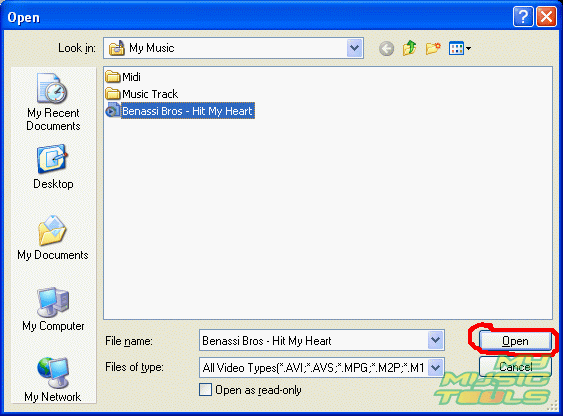Open My Computer shortcut
The width and height of the screenshot is (563, 416).
coord(53,309)
